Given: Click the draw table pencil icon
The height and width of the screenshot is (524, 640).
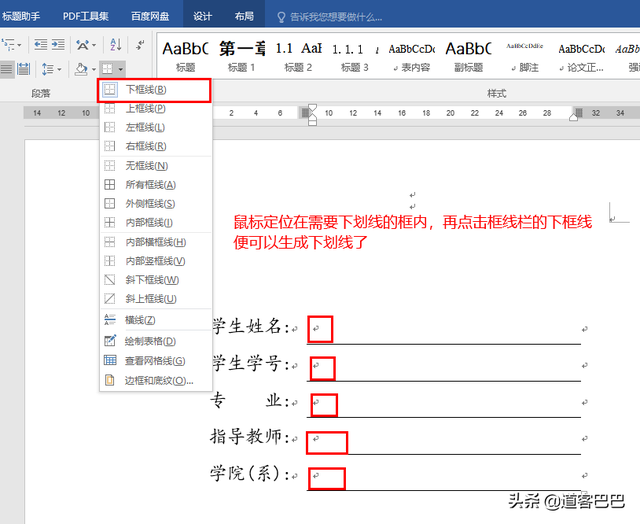Looking at the screenshot, I should tap(110, 341).
